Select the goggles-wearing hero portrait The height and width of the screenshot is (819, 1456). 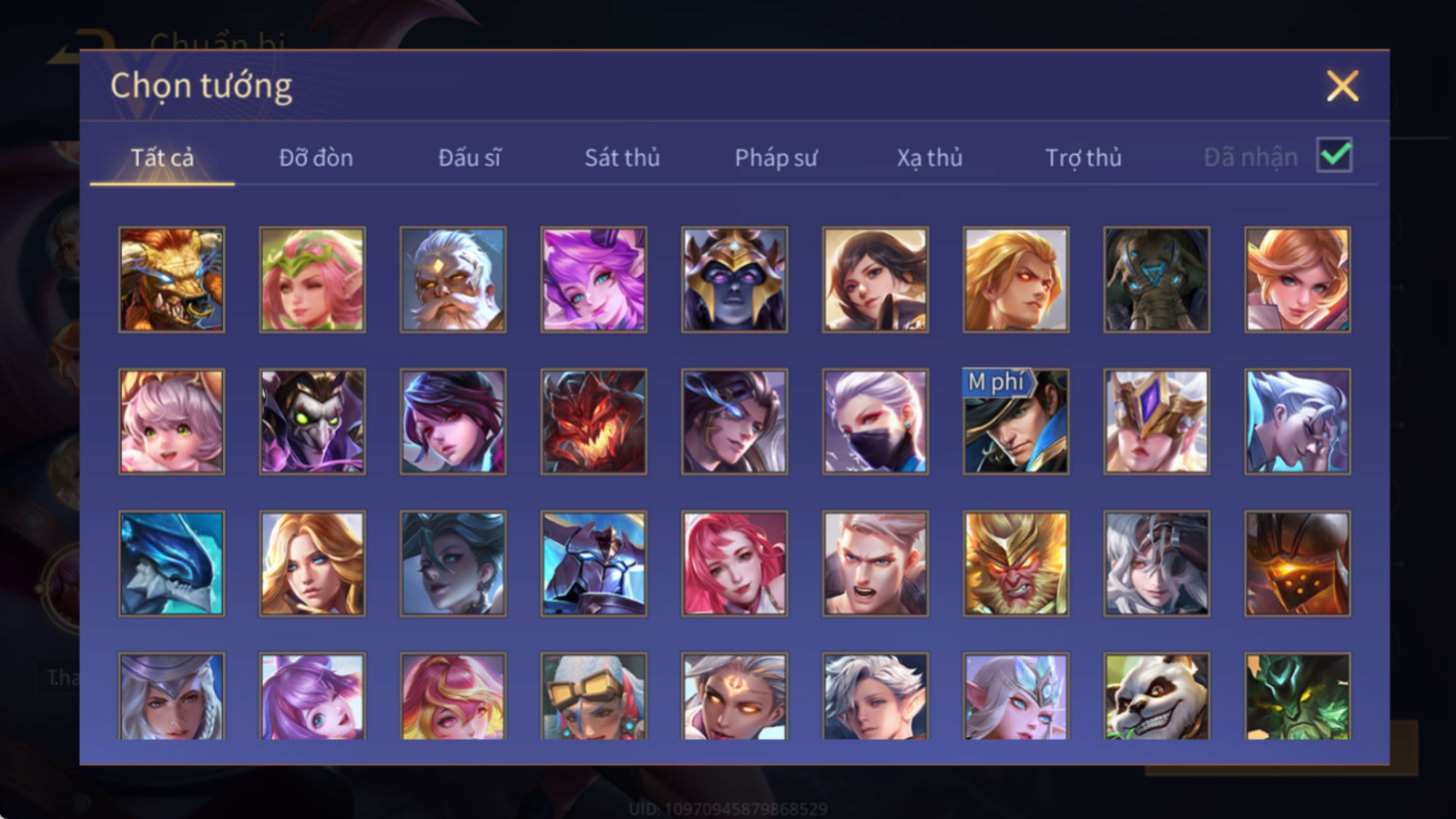[594, 696]
